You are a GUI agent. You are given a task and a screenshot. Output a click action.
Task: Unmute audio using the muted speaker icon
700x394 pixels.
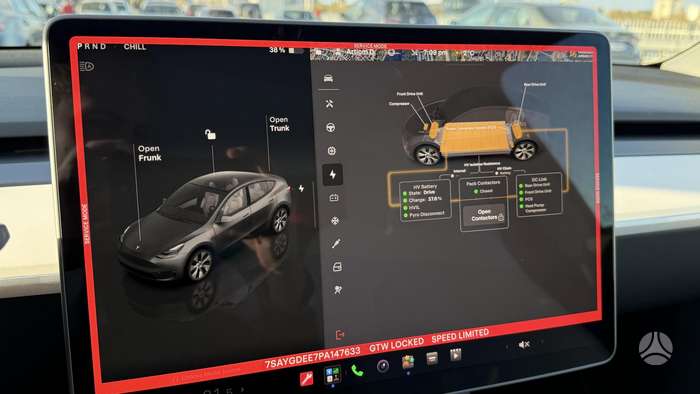pos(524,344)
